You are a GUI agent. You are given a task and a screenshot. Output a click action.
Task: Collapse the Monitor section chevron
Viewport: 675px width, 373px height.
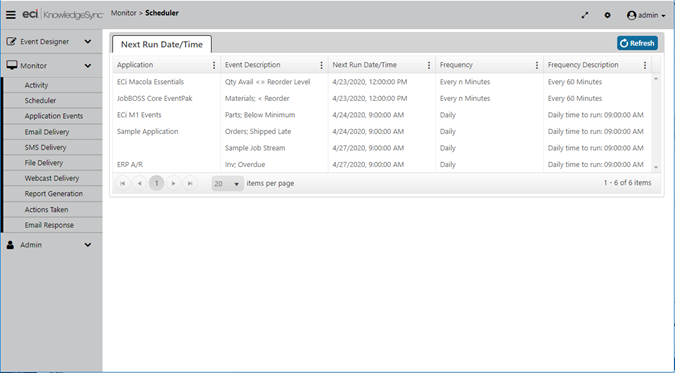[88, 66]
